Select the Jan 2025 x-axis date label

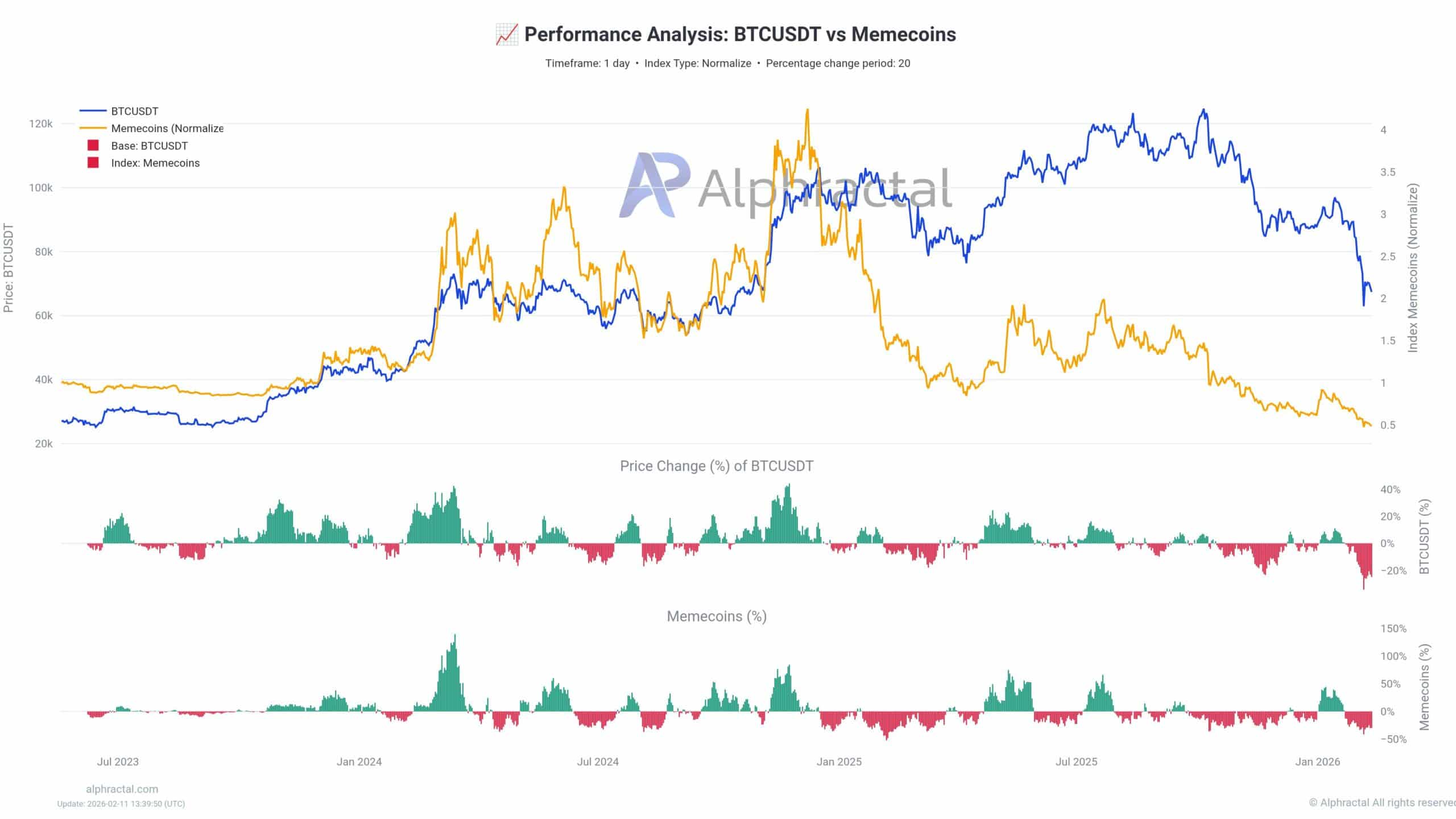pos(839,762)
